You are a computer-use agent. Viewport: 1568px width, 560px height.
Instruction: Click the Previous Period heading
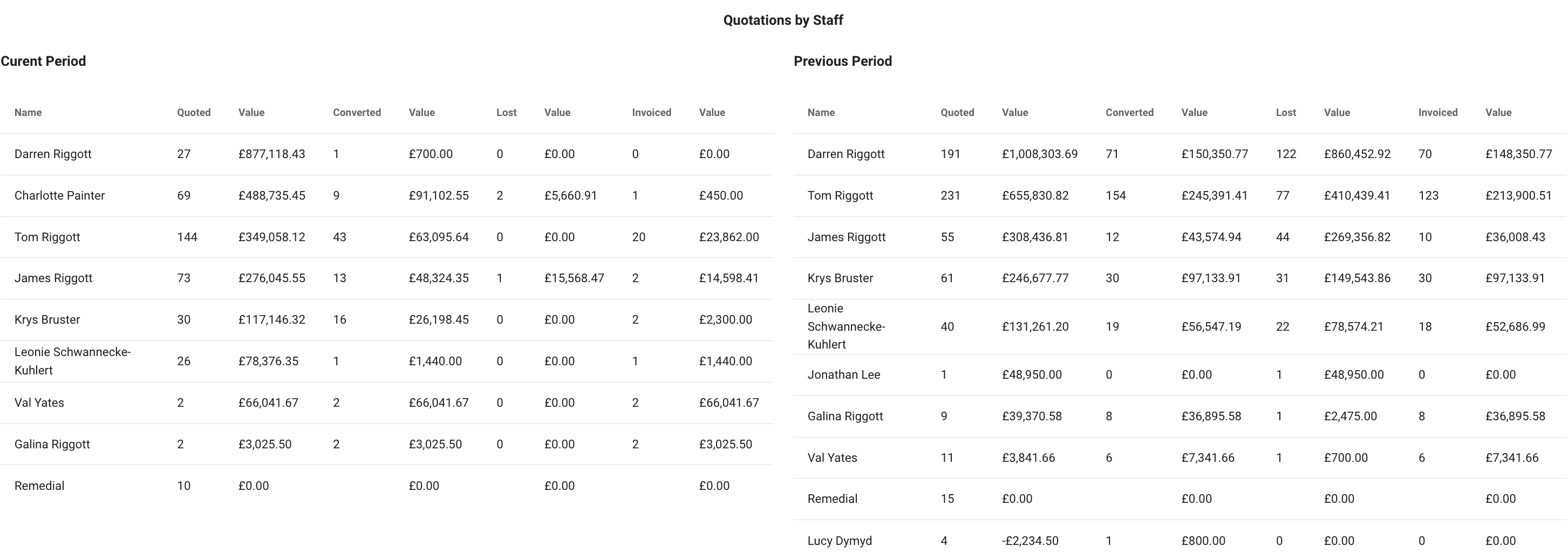point(842,61)
